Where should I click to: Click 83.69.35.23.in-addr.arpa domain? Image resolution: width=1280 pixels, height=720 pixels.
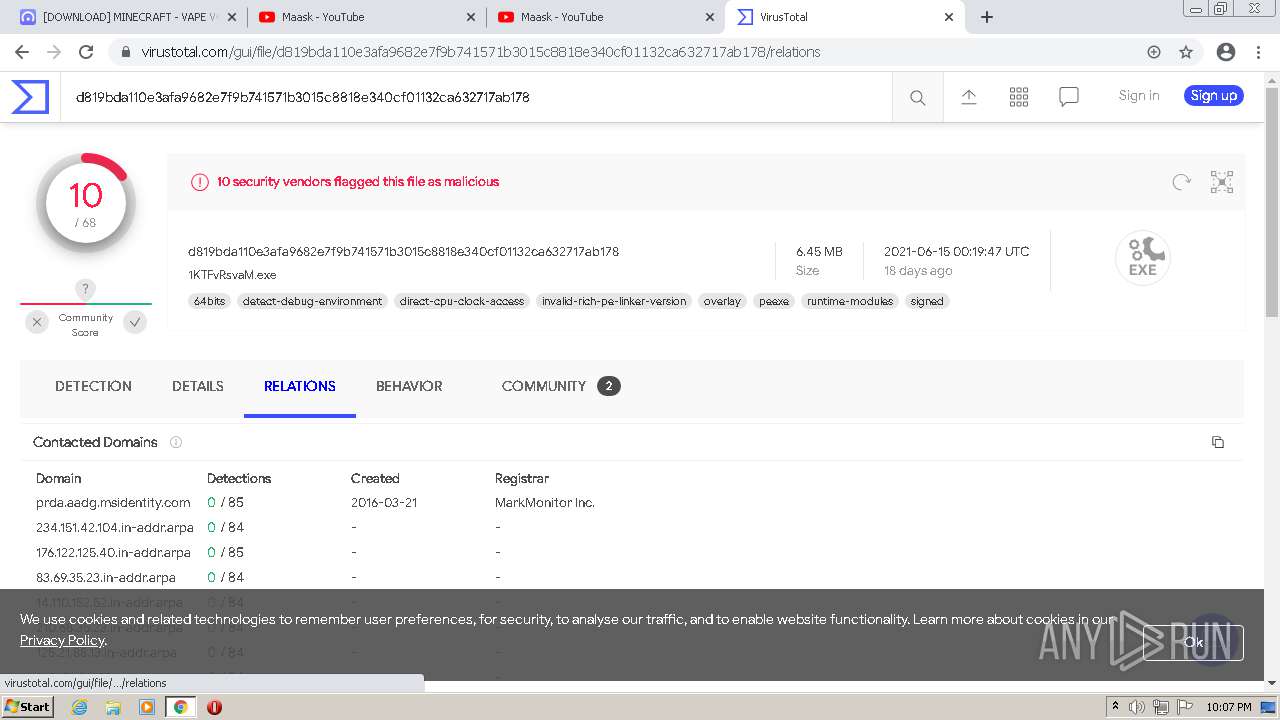click(x=106, y=578)
